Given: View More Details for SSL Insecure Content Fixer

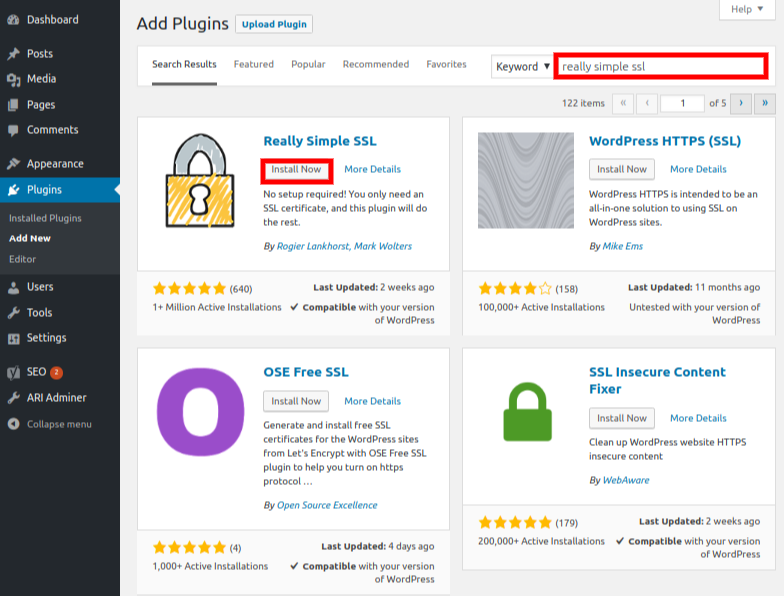Looking at the screenshot, I should coord(698,418).
